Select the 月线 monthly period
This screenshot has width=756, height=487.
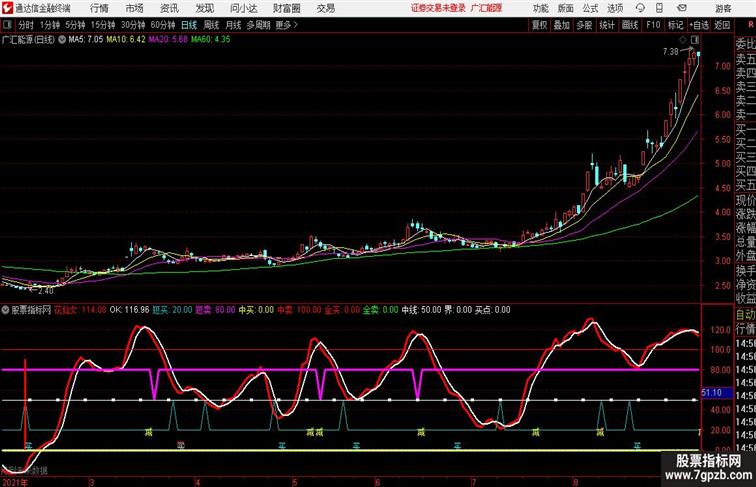[x=233, y=25]
